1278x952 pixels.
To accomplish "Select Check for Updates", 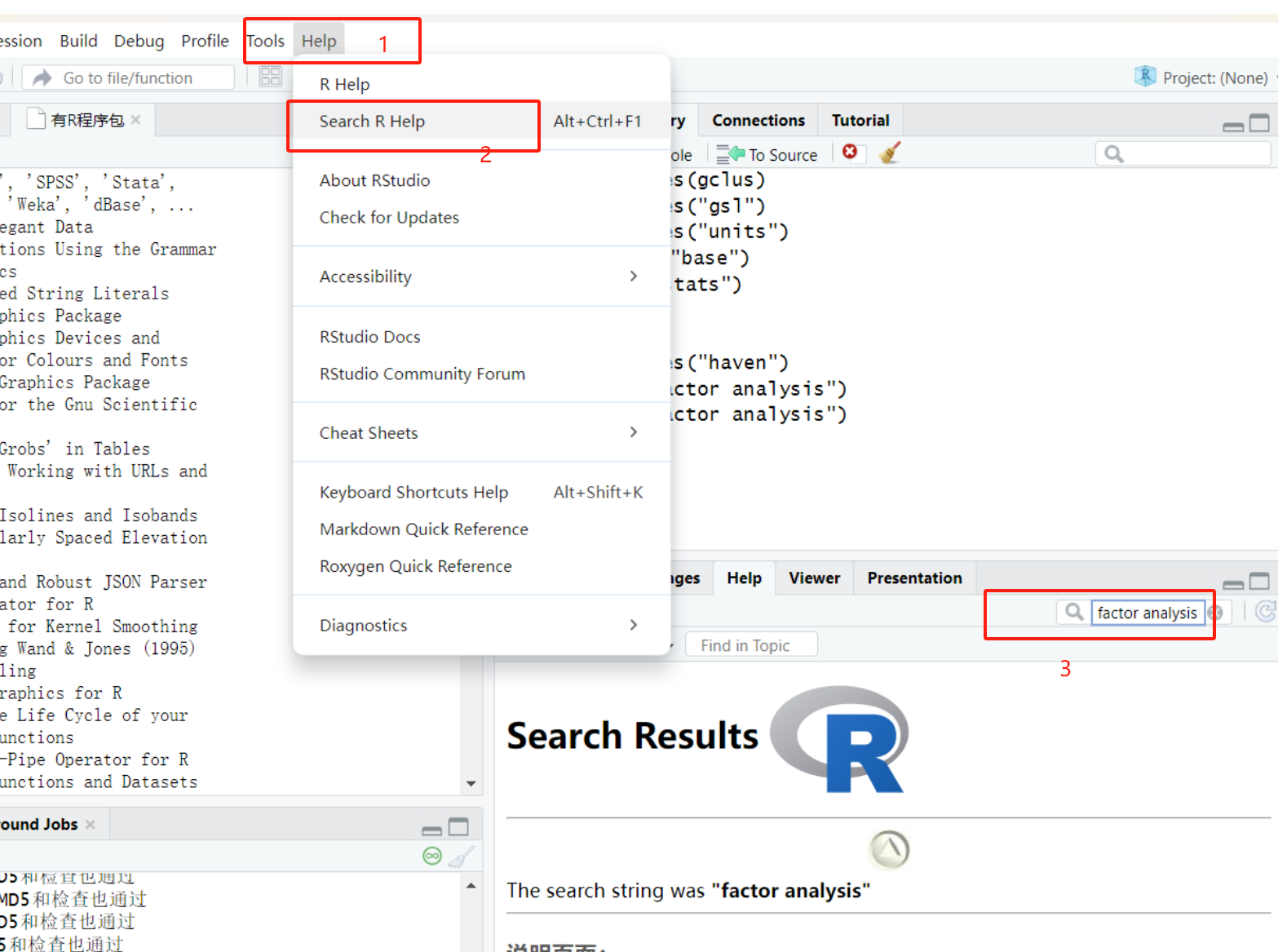I will [481, 218].
